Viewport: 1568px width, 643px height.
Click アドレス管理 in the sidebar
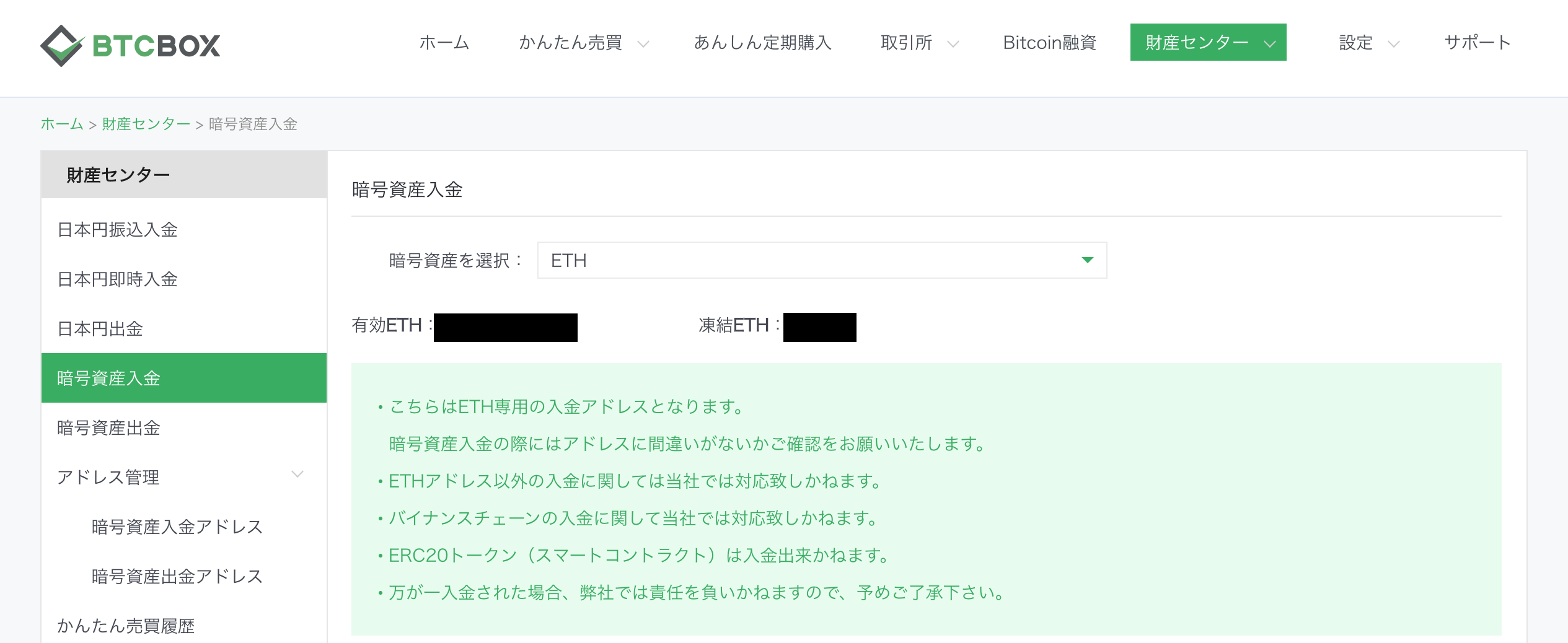tap(108, 477)
